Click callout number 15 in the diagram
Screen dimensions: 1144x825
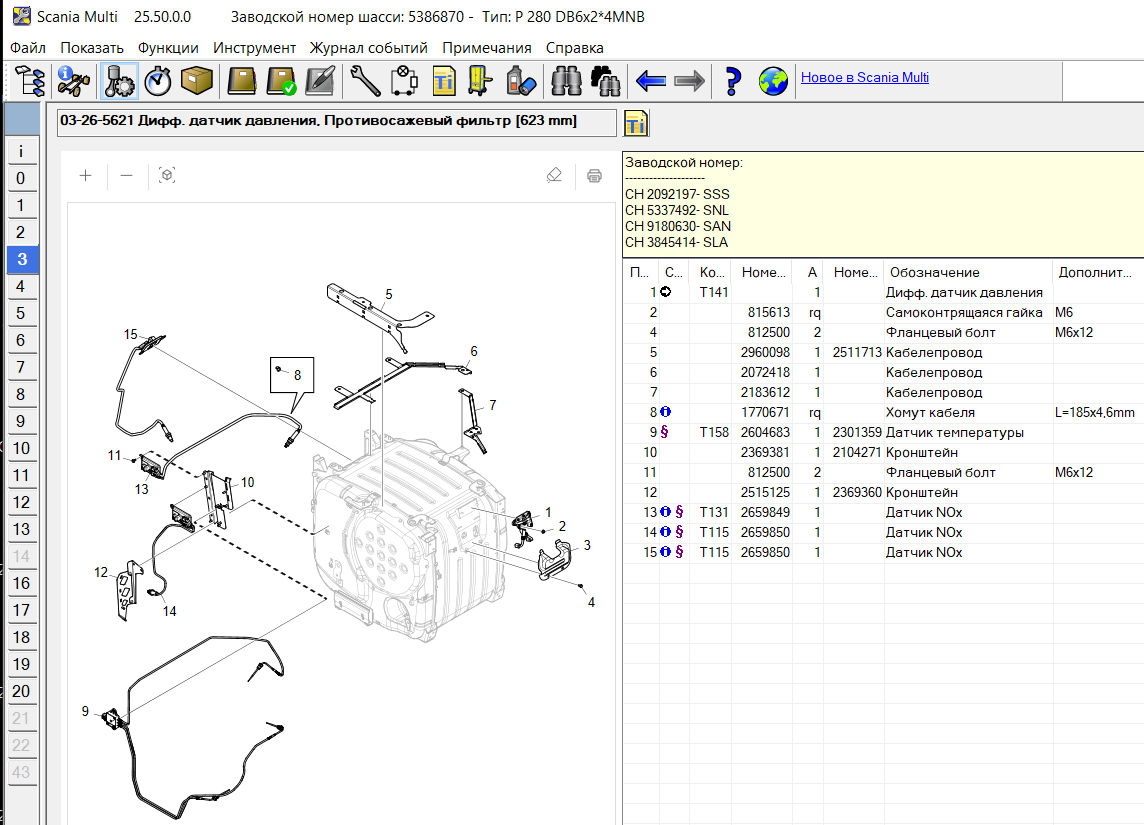pos(131,334)
